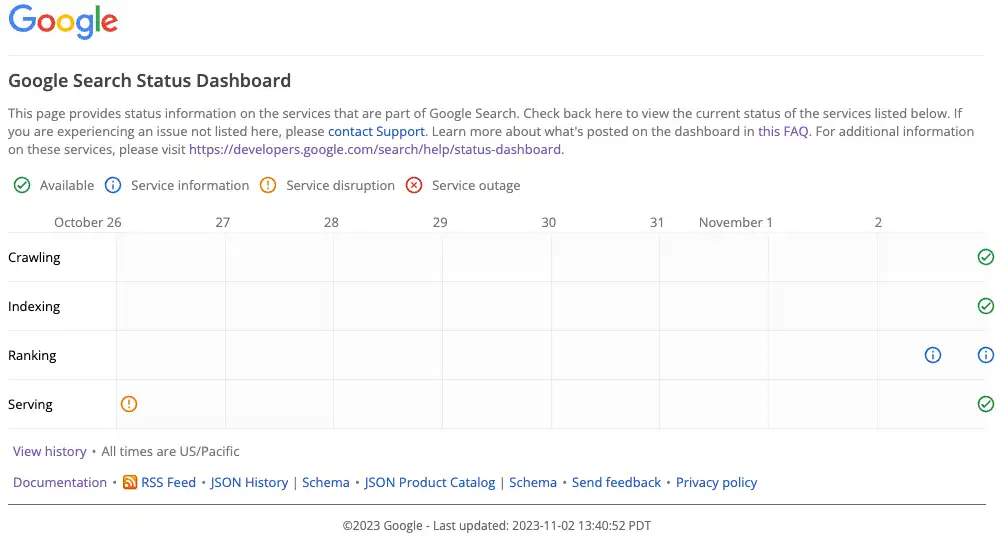Click the Last updated timestamp footer text
The image size is (1008, 554).
542,526
